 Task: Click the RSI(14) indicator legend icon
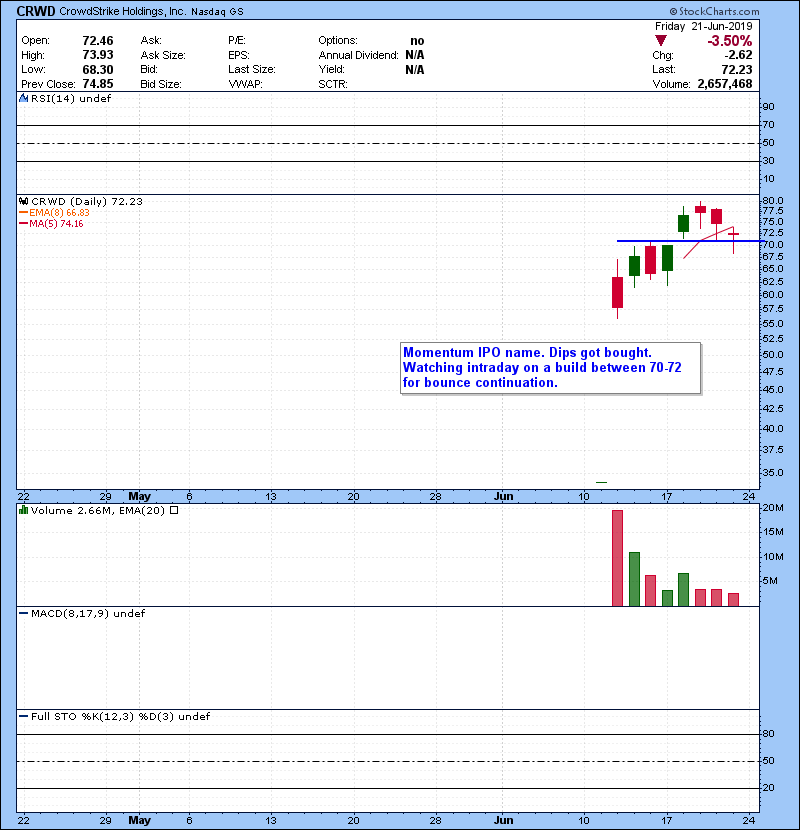[x=23, y=99]
